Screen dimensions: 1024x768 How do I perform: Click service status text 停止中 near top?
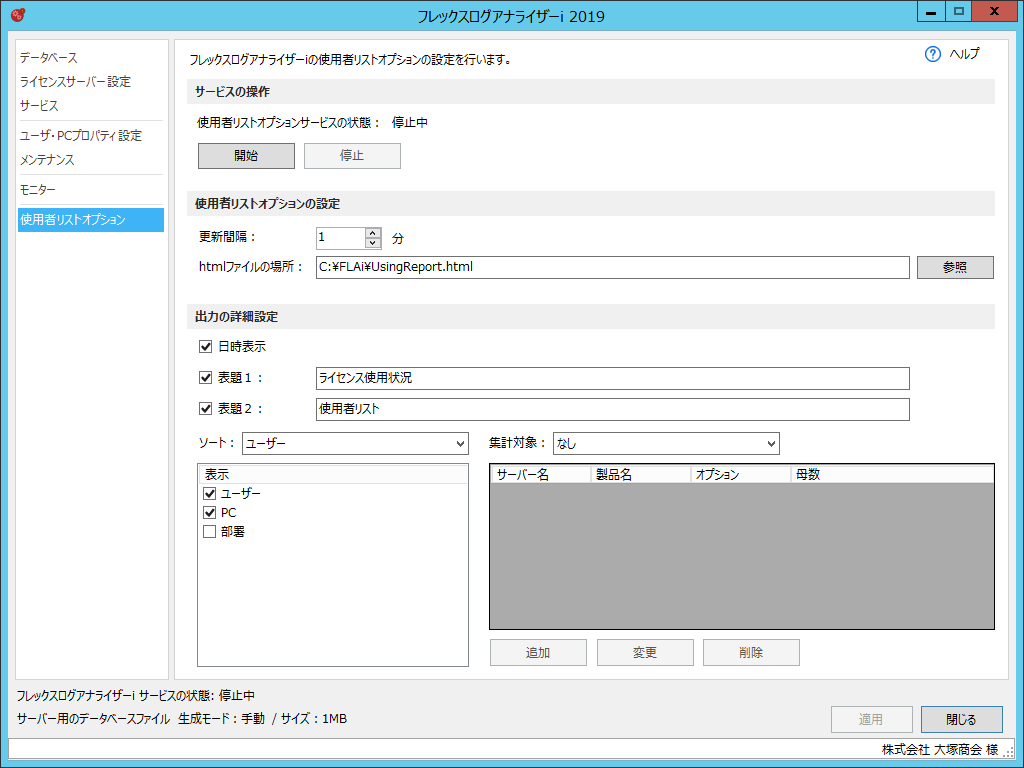pos(409,122)
